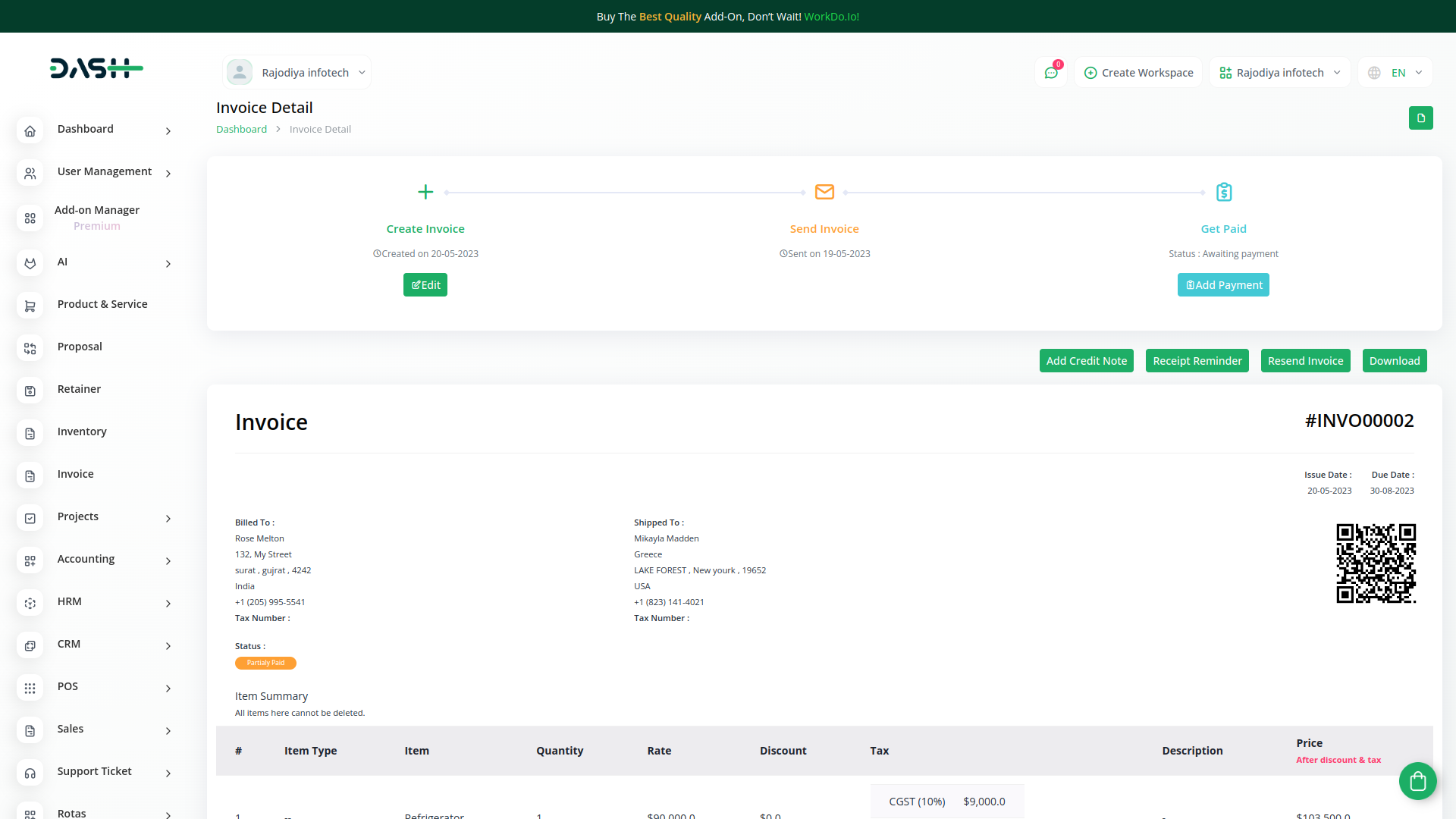Click the Send Invoice envelope icon
This screenshot has width=1456, height=819.
tap(824, 193)
